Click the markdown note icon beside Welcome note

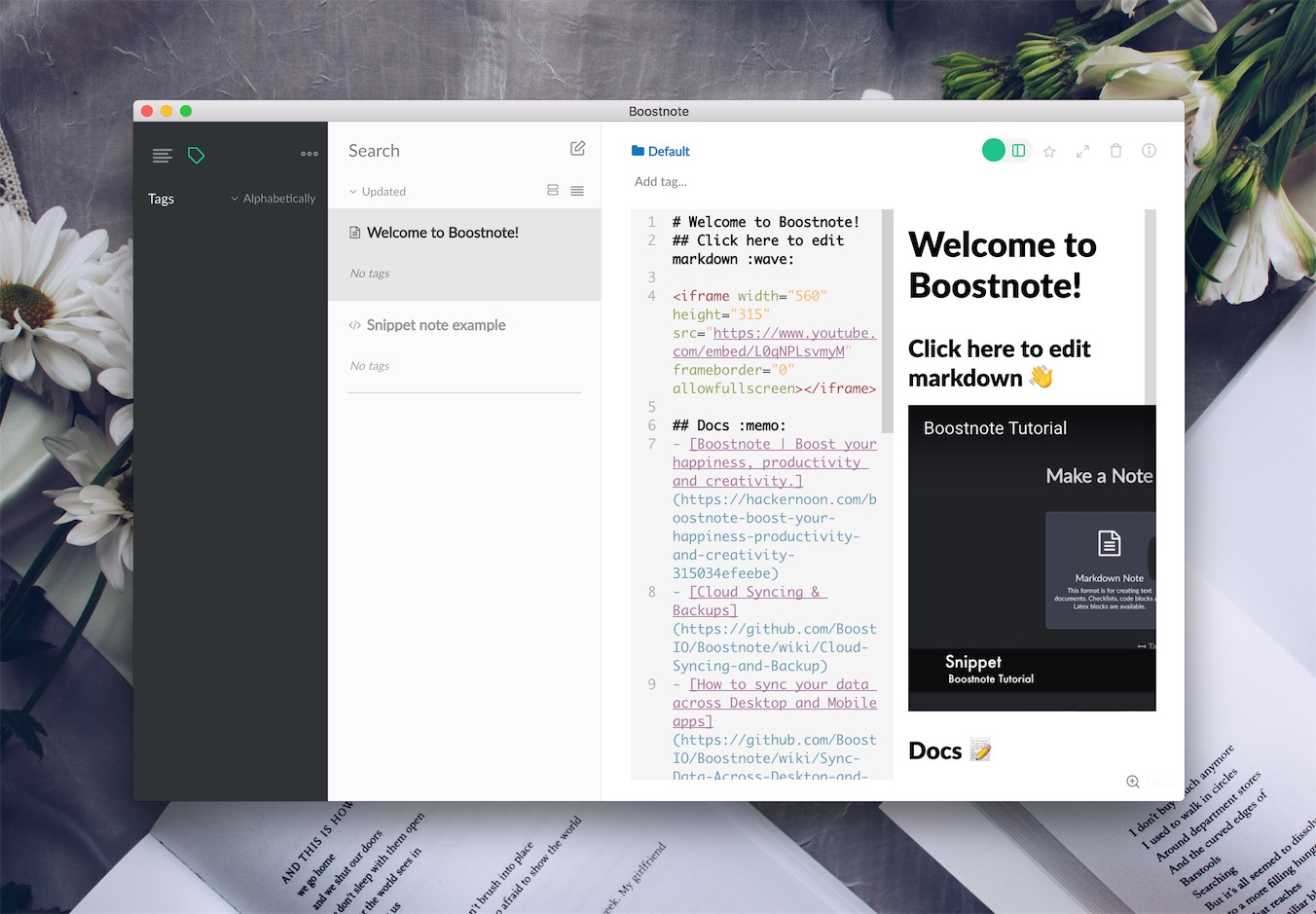pos(355,233)
